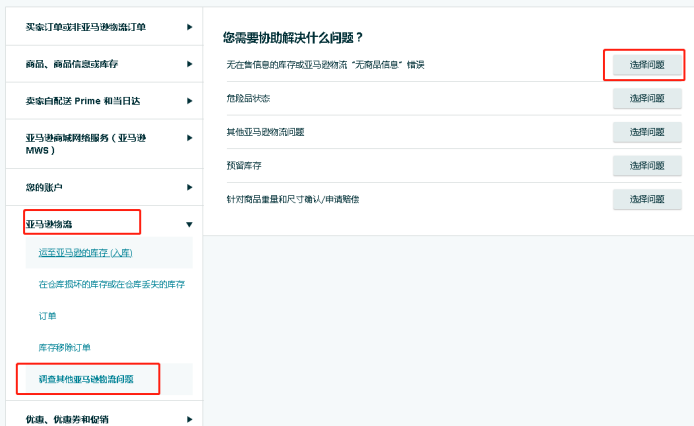Viewport: 694px width, 426px height.
Task: Open the 亚马逊商城网络服务 category
Action: pos(85,144)
